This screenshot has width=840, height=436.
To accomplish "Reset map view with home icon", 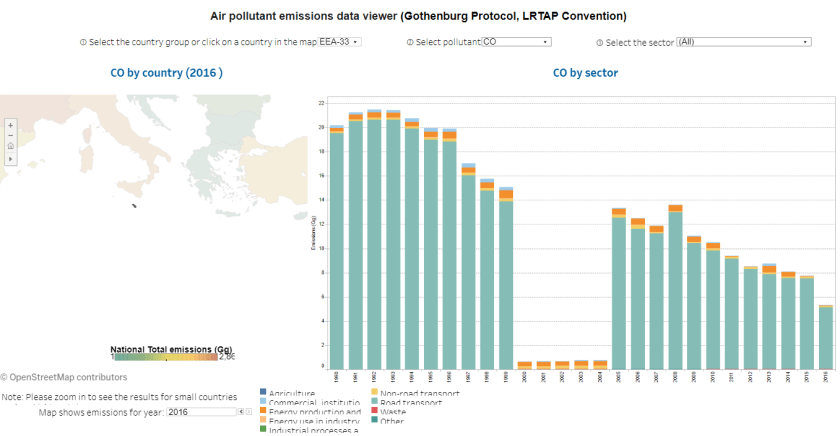I will (x=10, y=147).
